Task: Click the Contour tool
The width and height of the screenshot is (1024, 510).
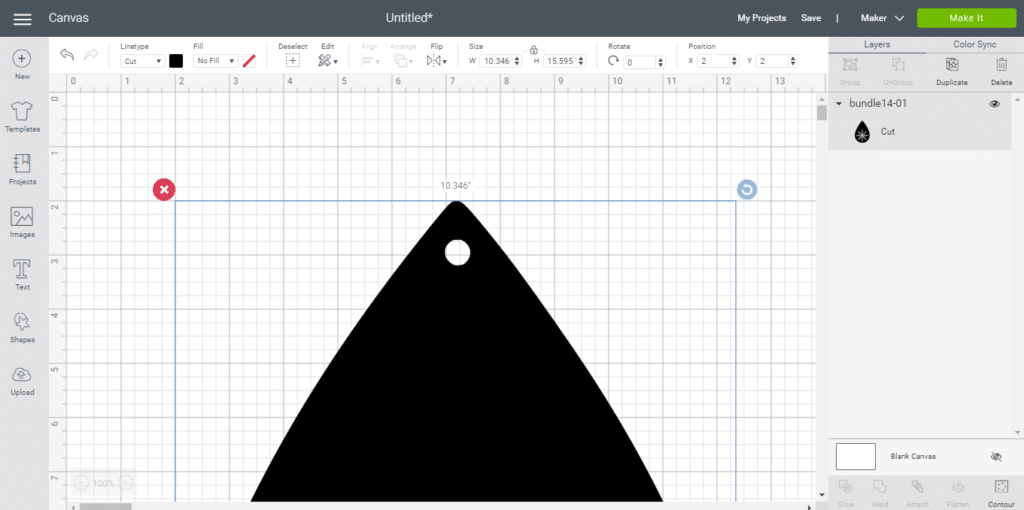Action: (x=1001, y=489)
